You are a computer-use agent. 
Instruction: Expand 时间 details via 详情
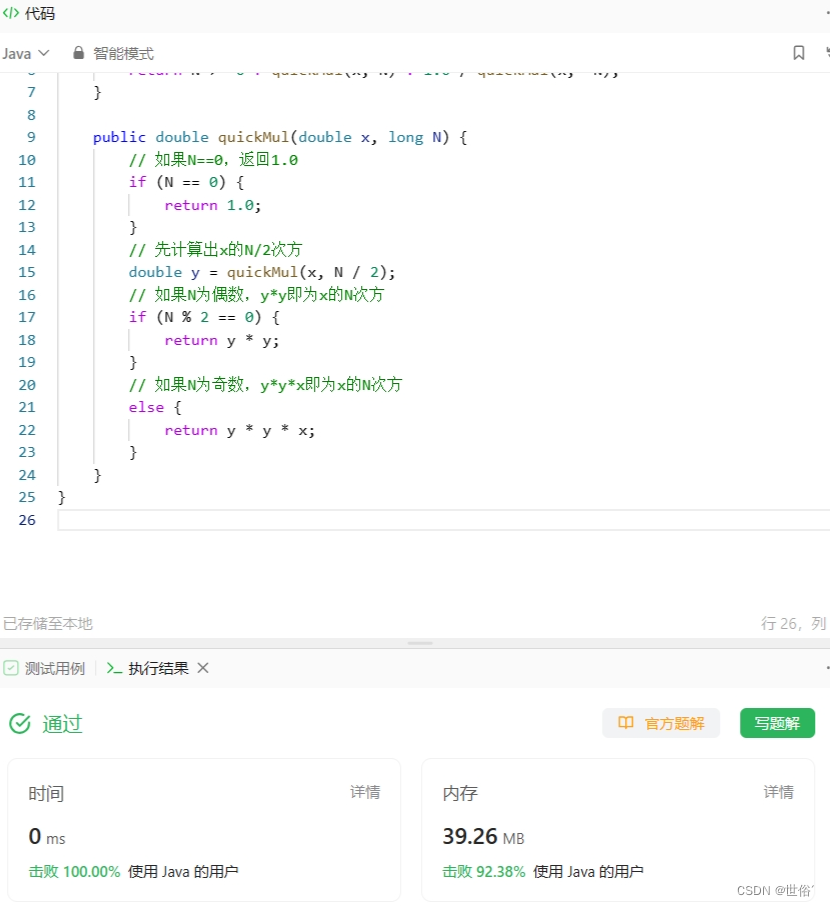[366, 792]
